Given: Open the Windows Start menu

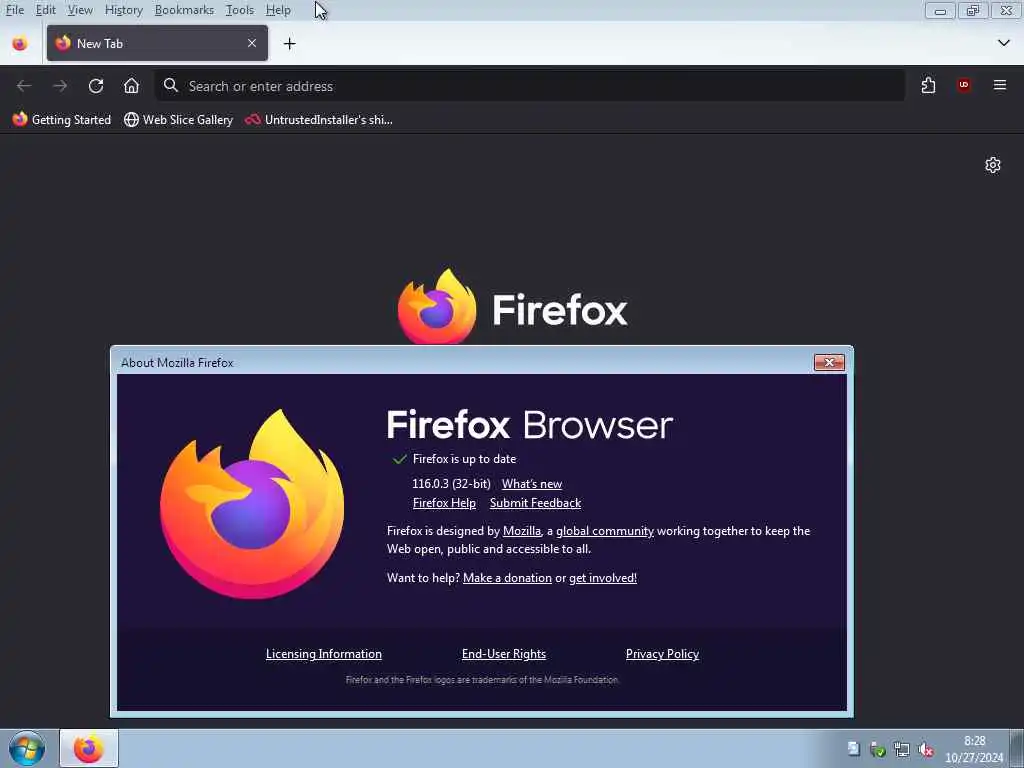Looking at the screenshot, I should 27,748.
